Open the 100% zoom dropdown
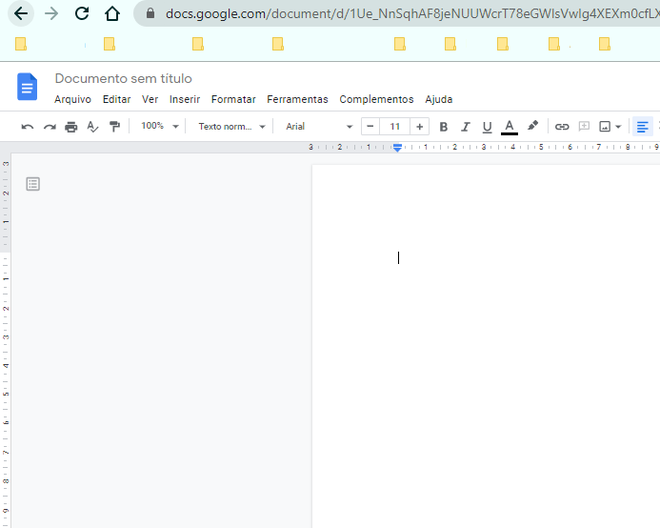Viewport: 660px width, 528px height. point(160,126)
